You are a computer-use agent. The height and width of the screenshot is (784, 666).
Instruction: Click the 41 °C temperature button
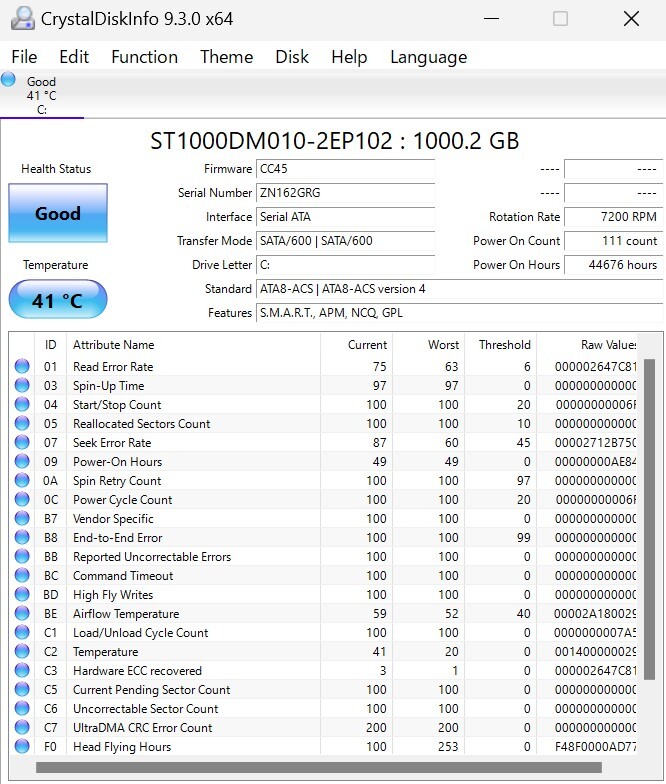tap(58, 300)
